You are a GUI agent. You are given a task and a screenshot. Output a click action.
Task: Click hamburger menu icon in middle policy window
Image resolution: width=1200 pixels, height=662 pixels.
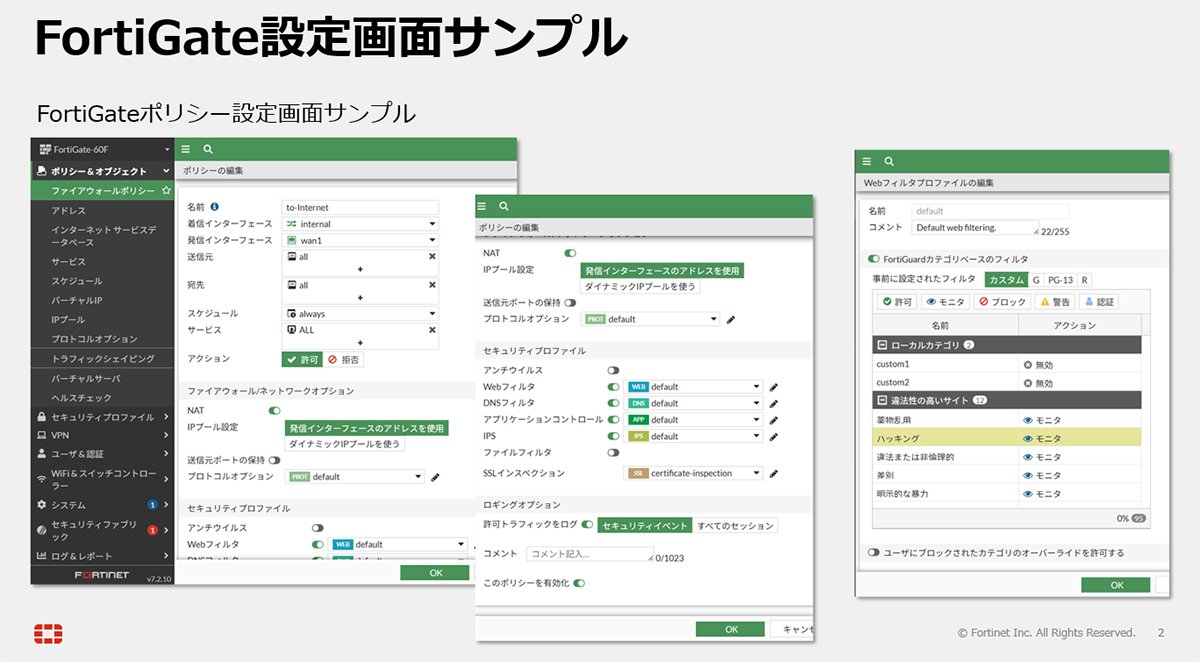pyautogui.click(x=482, y=206)
